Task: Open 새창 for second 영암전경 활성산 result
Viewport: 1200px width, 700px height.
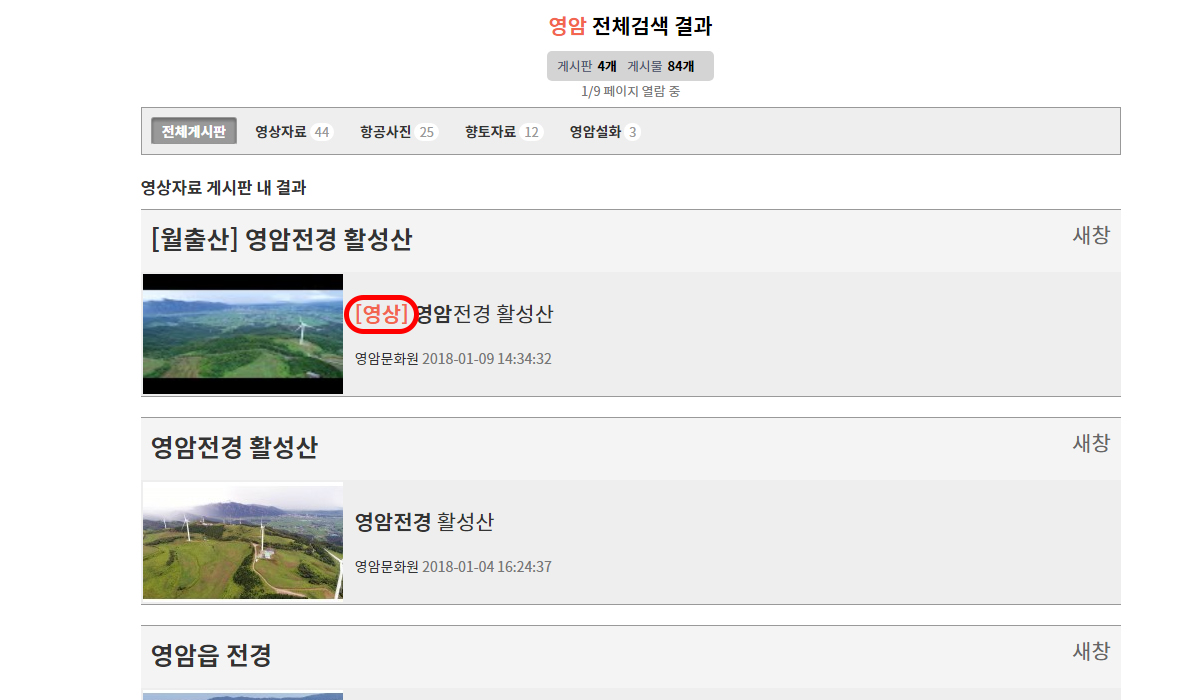Action: [x=1091, y=443]
